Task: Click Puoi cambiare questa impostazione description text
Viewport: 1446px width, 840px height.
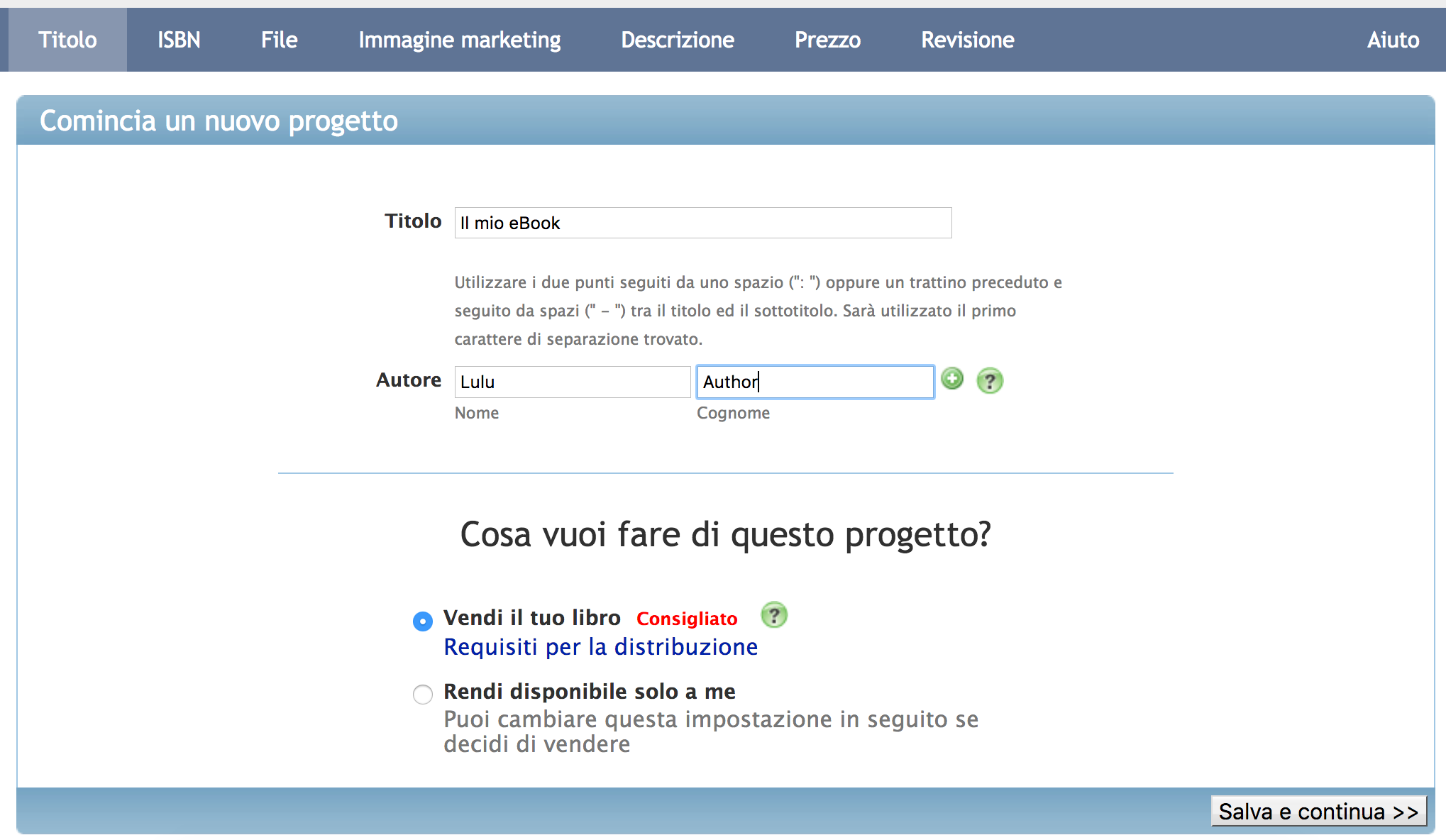Action: (711, 731)
